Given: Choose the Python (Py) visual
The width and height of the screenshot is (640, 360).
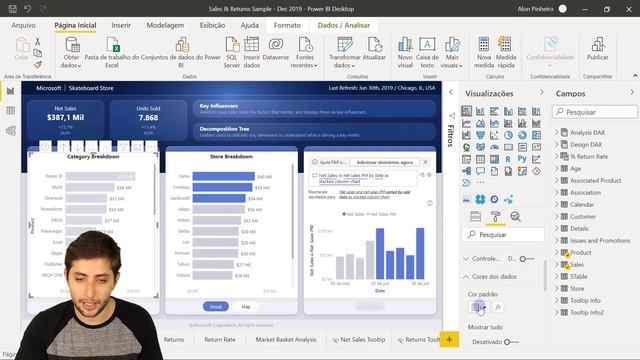Looking at the screenshot, I should click(522, 159).
